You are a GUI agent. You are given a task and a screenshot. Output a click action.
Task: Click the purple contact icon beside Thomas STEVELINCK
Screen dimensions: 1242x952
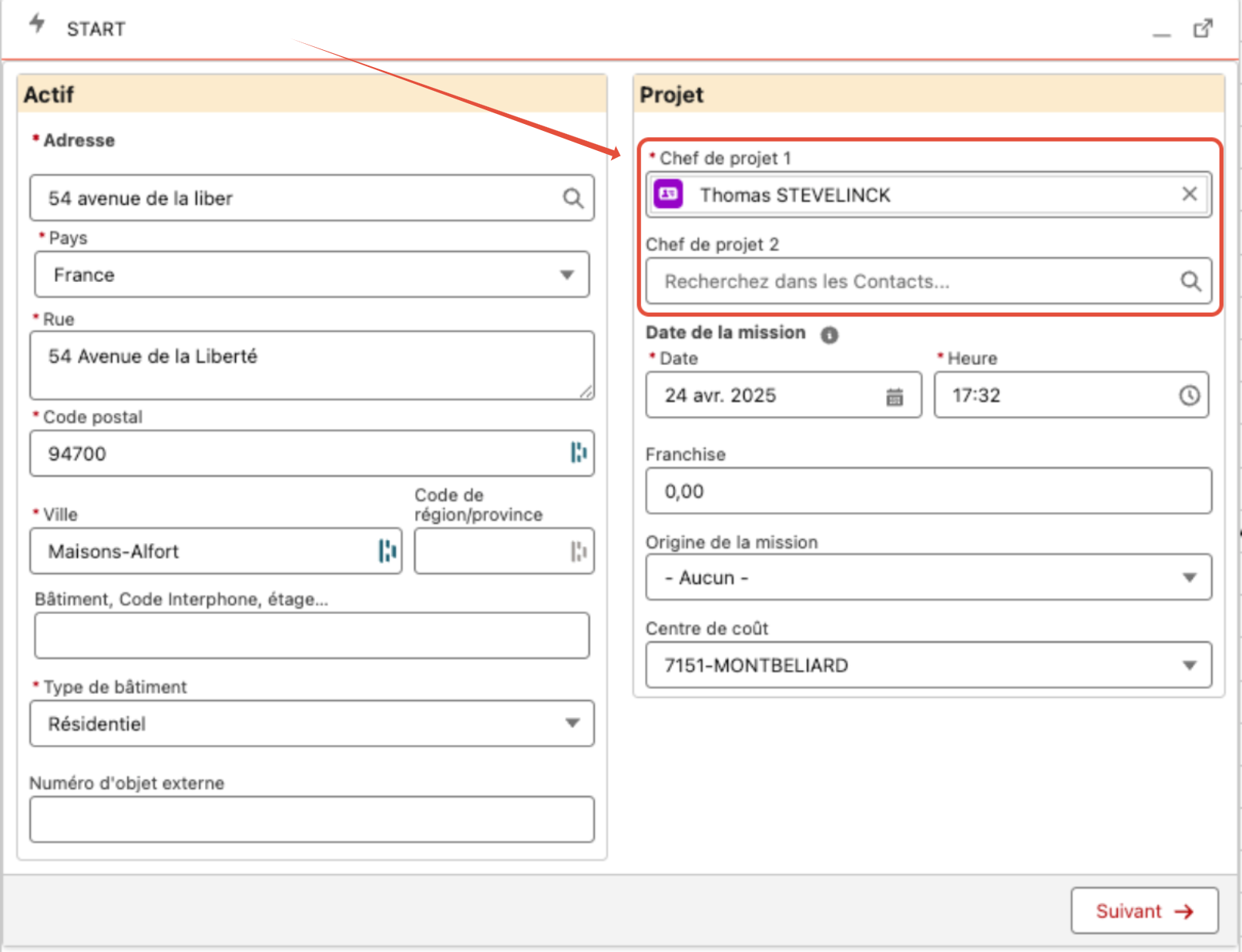668,194
